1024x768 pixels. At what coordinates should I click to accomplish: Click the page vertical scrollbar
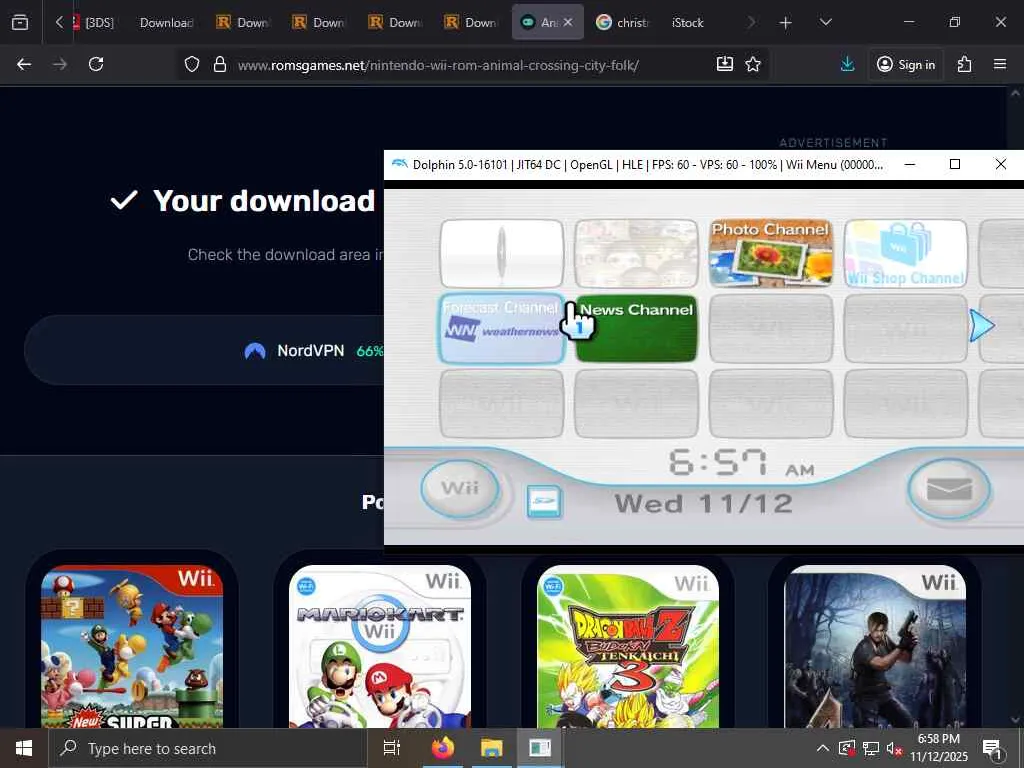pyautogui.click(x=1015, y=405)
